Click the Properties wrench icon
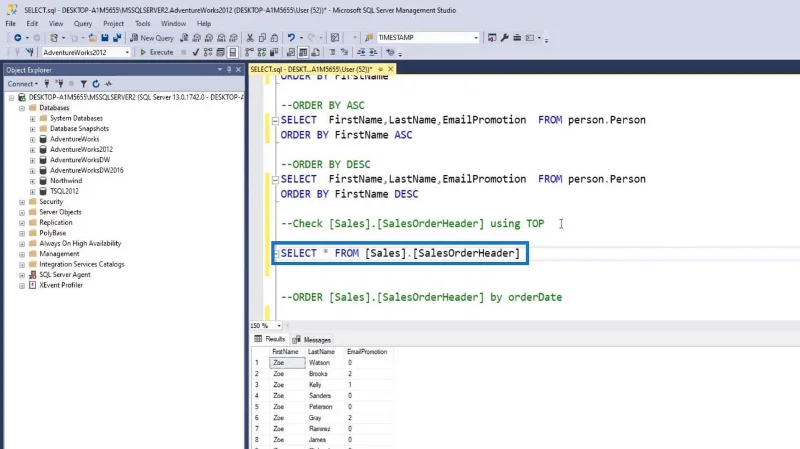 click(x=505, y=38)
